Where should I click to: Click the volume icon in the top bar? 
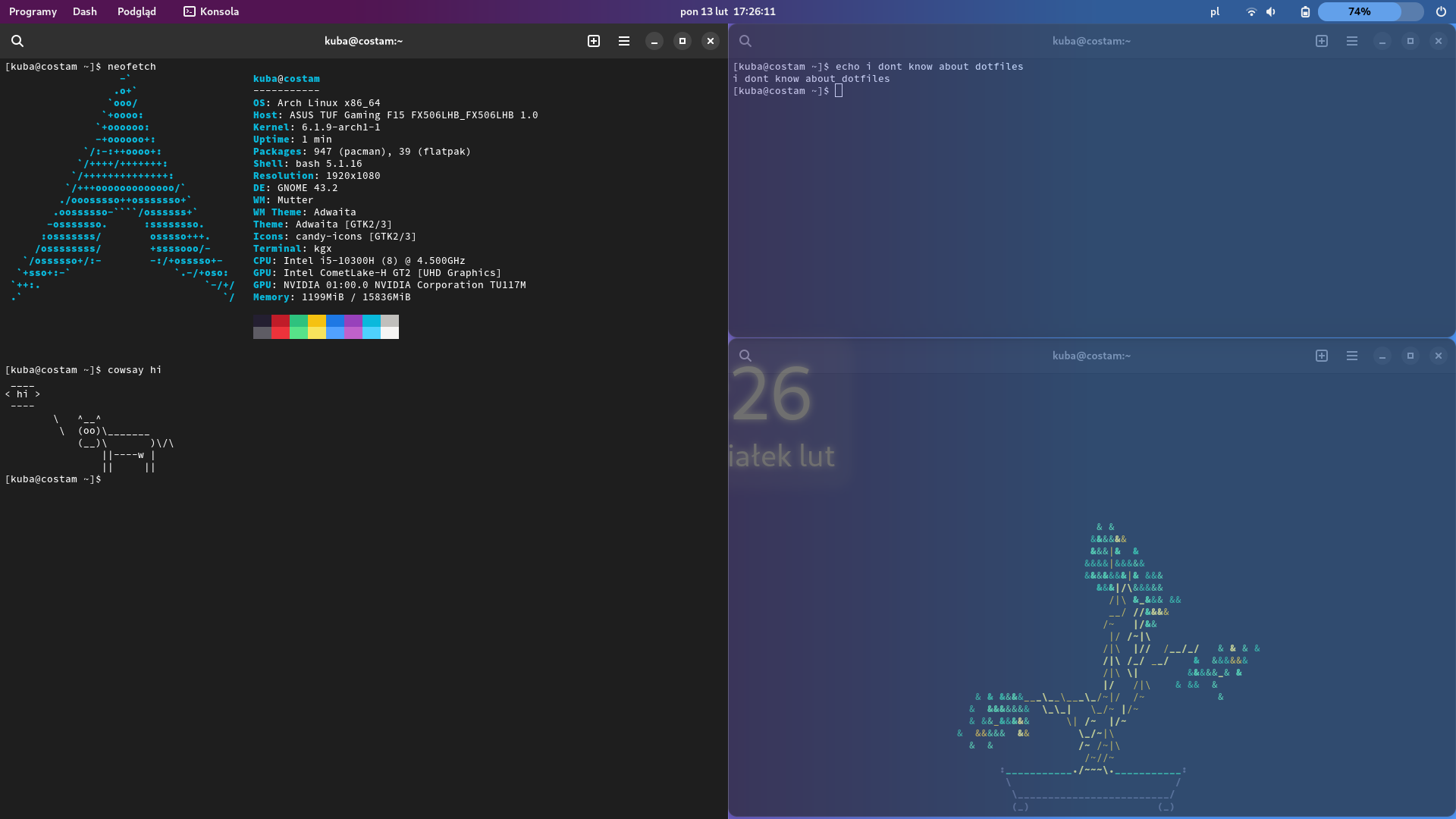coord(1271,11)
